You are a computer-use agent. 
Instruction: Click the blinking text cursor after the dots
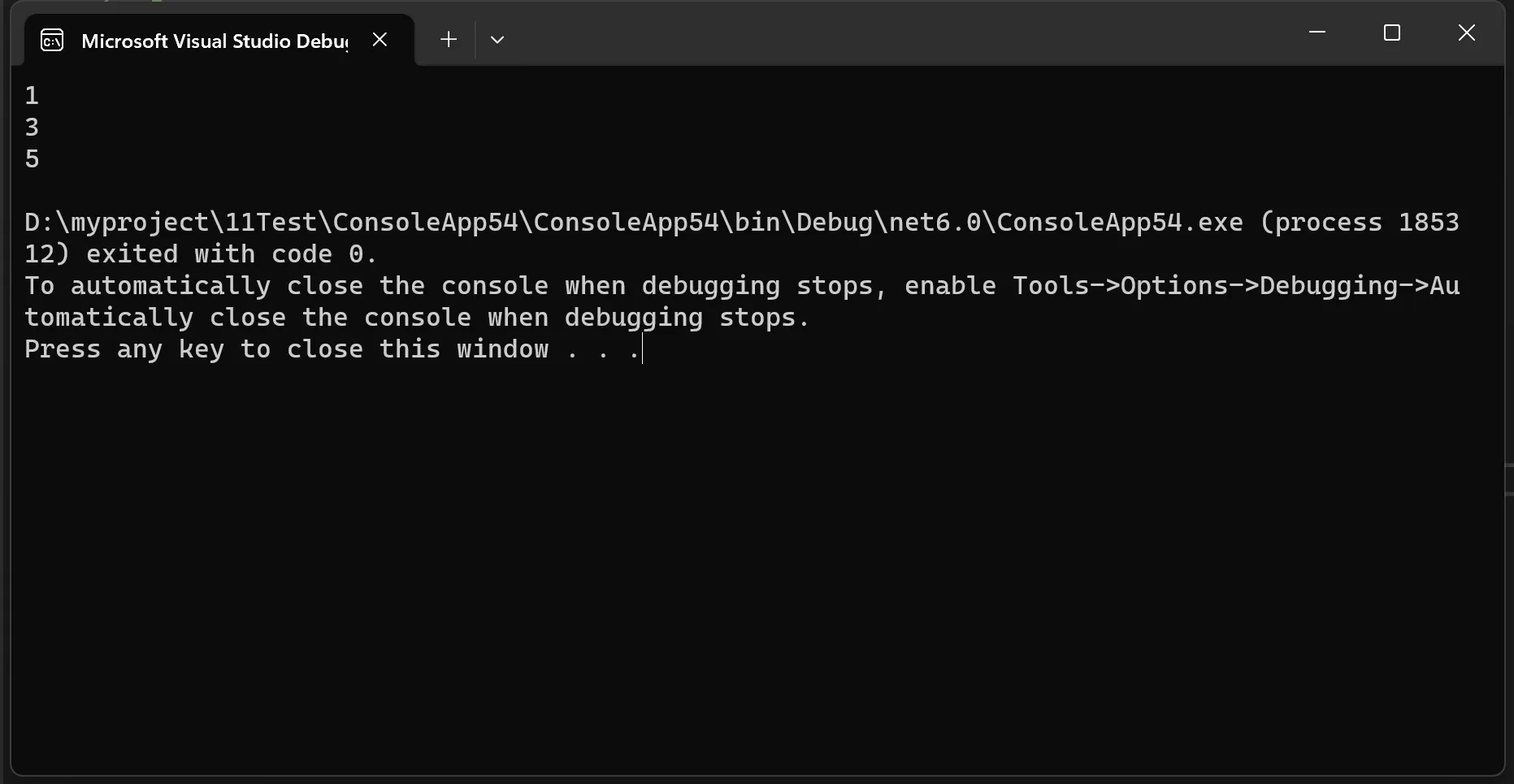(642, 350)
